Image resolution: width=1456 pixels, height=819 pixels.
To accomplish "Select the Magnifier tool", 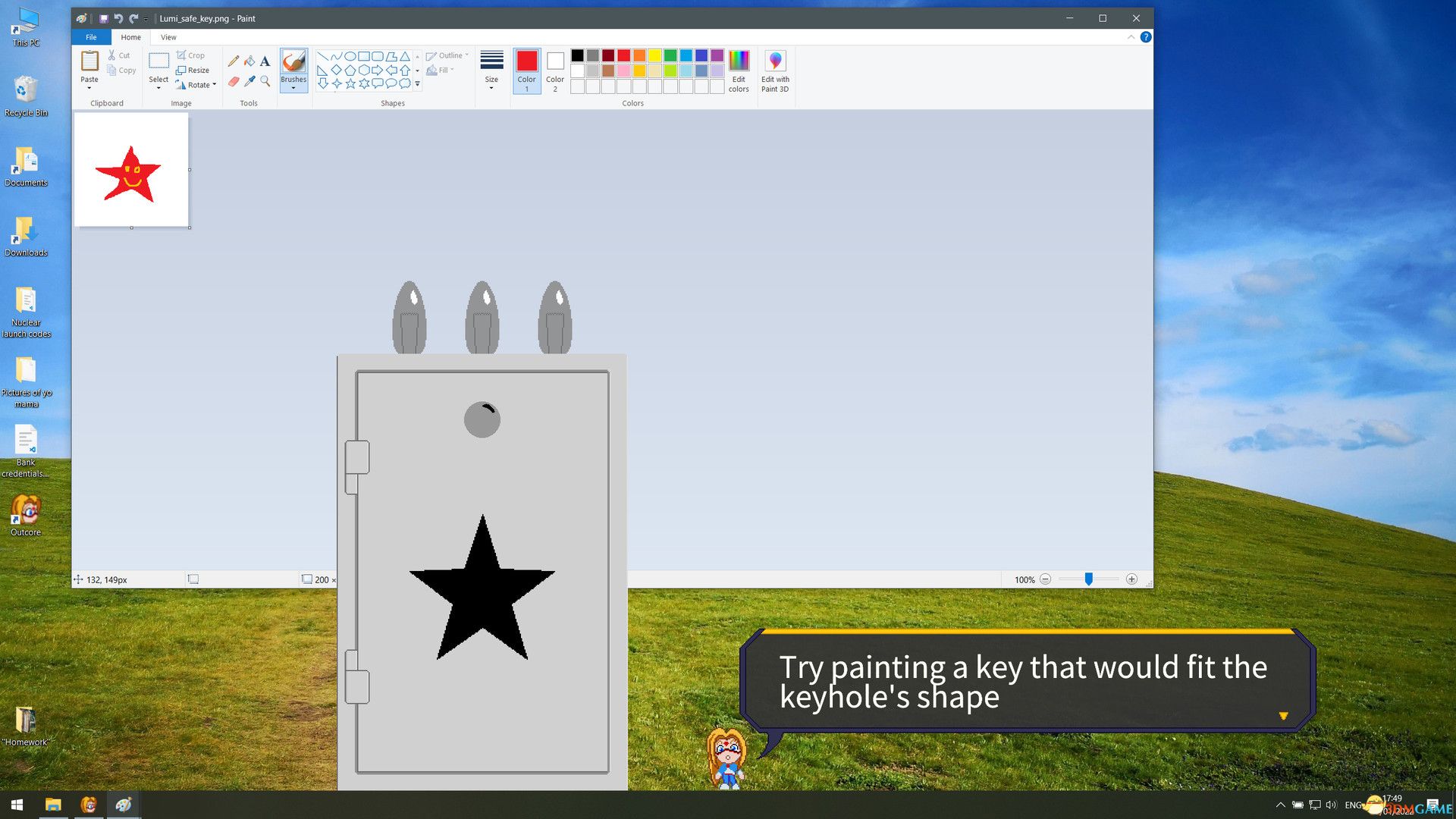I will [265, 81].
